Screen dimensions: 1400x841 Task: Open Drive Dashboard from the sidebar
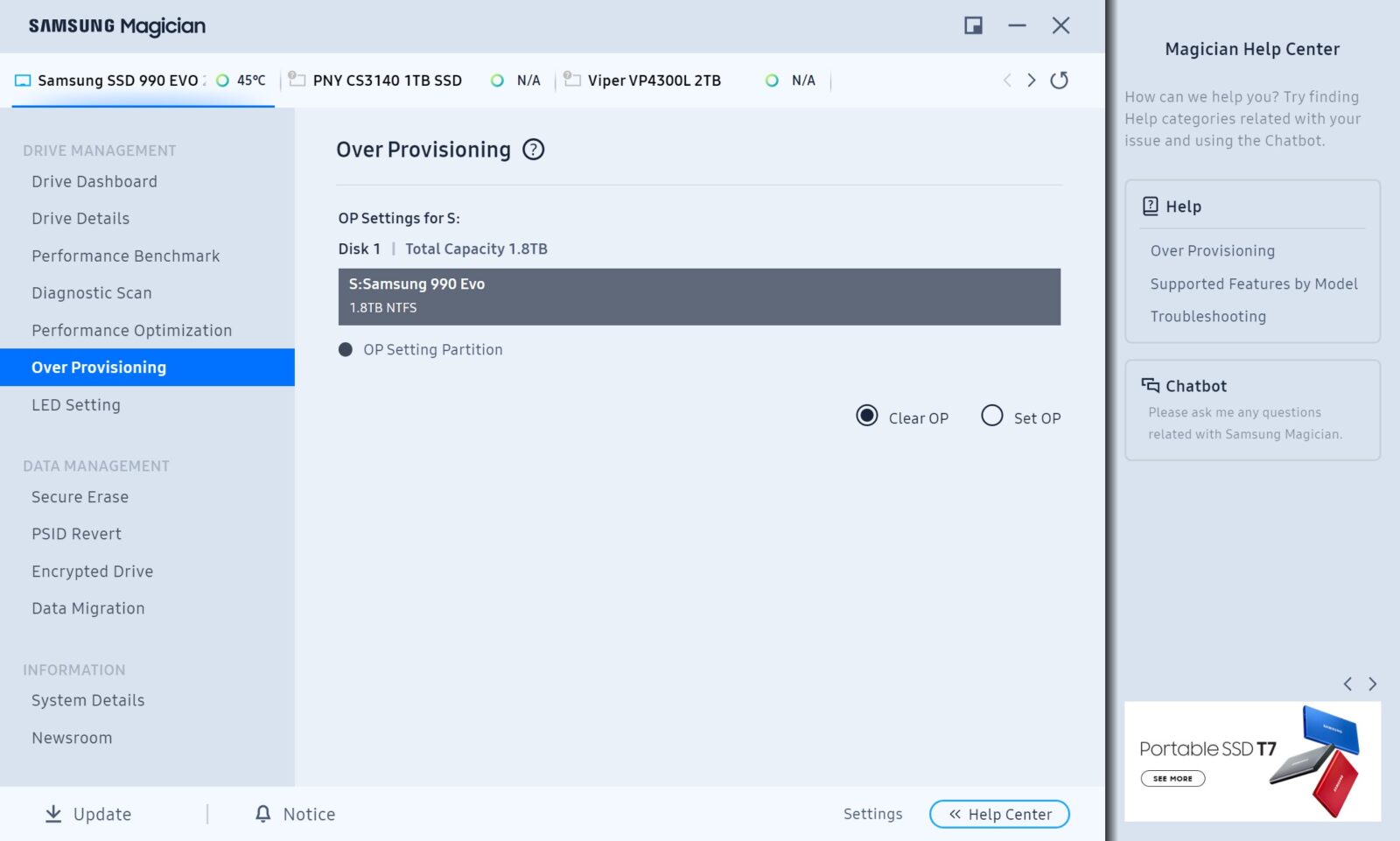click(x=94, y=182)
